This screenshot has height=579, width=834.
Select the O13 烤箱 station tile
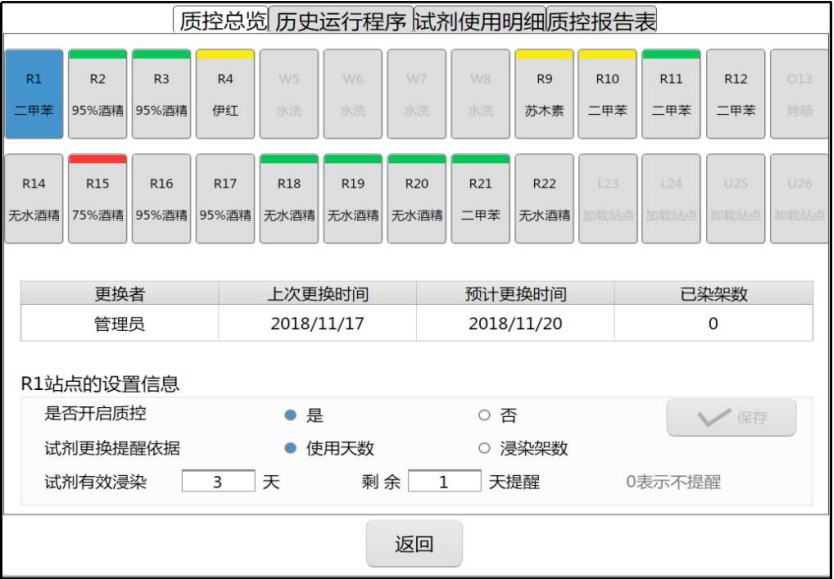pos(799,93)
